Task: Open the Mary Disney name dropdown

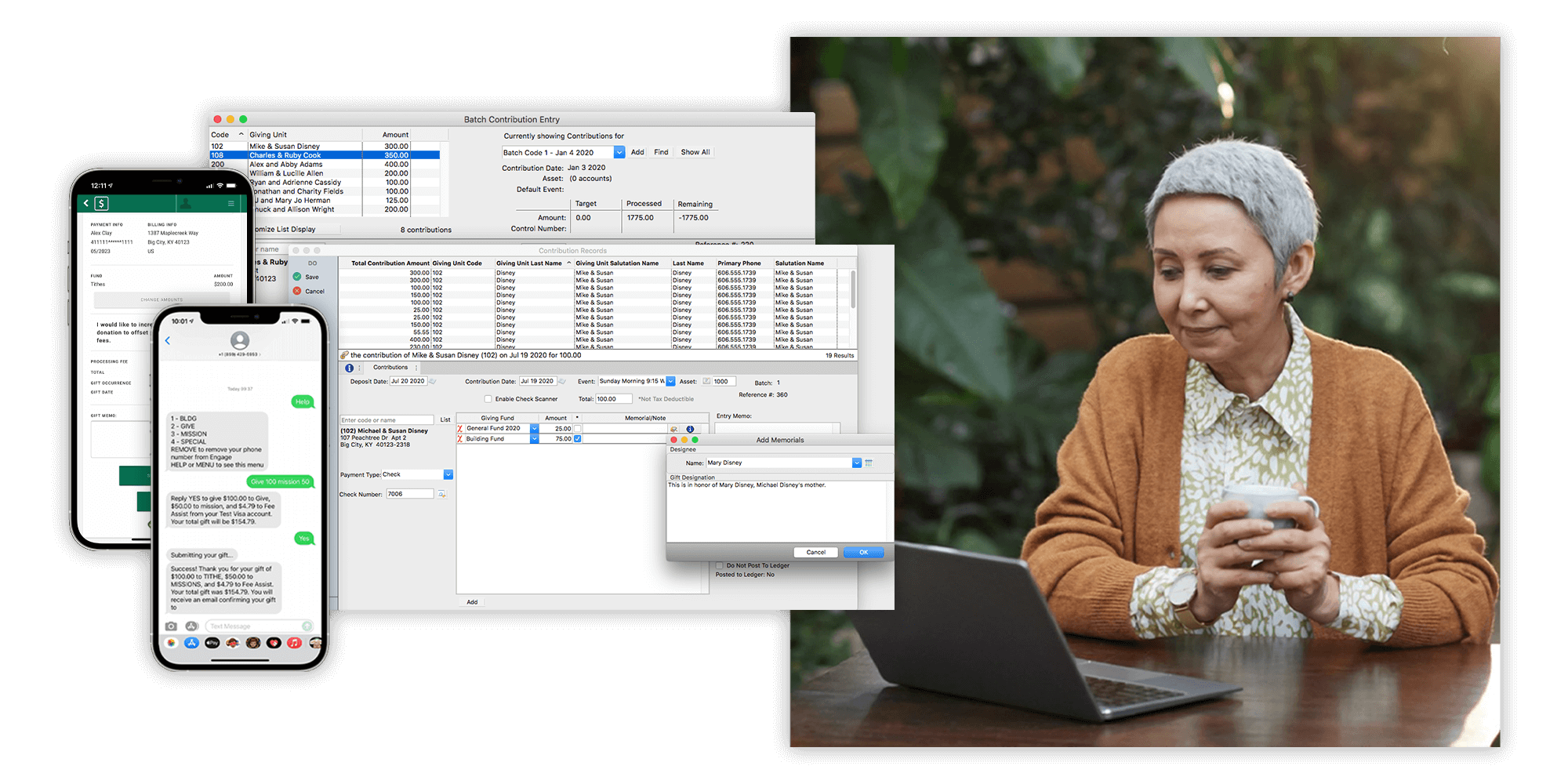Action: coord(857,463)
